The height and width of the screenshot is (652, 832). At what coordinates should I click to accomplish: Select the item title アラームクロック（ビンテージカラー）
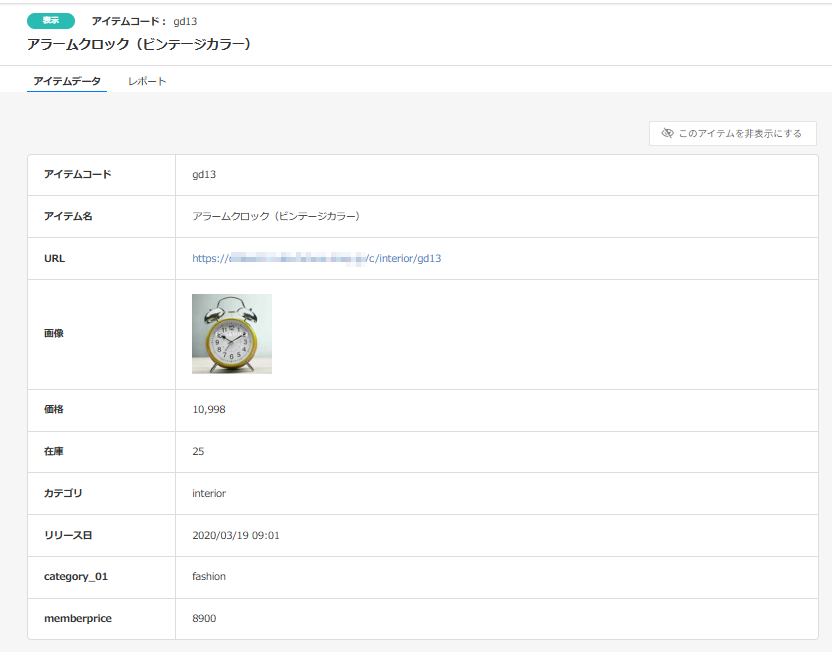(x=140, y=44)
